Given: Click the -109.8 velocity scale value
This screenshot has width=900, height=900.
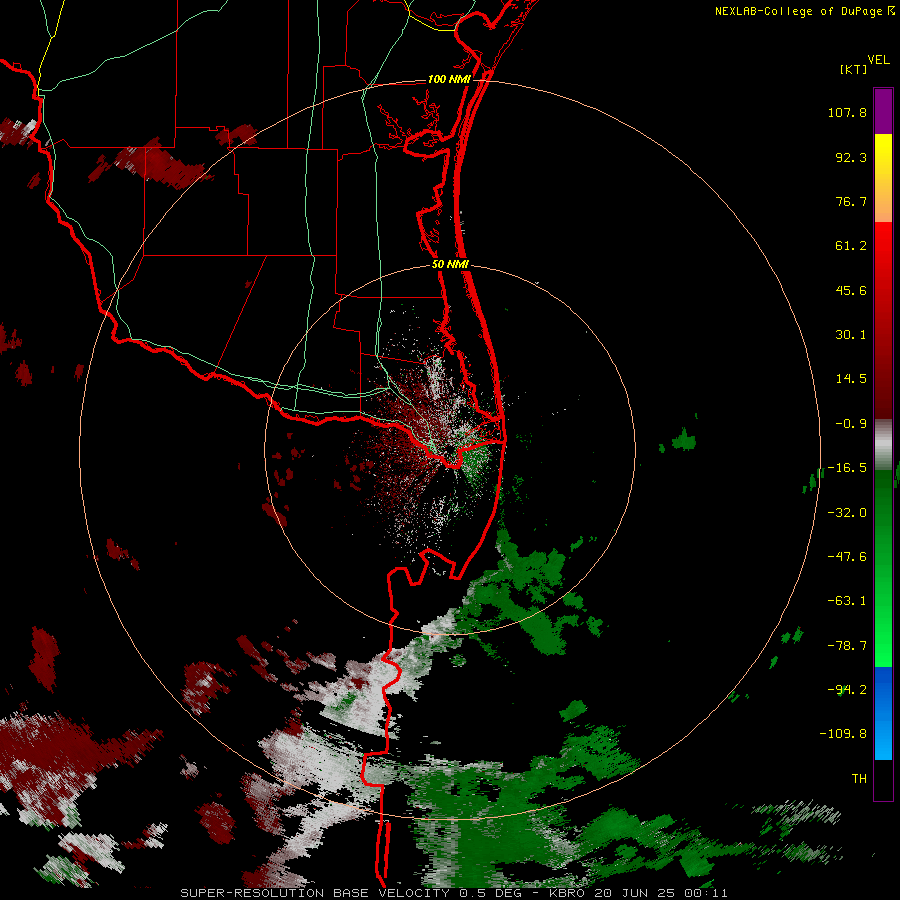Looking at the screenshot, I should pos(843,734).
